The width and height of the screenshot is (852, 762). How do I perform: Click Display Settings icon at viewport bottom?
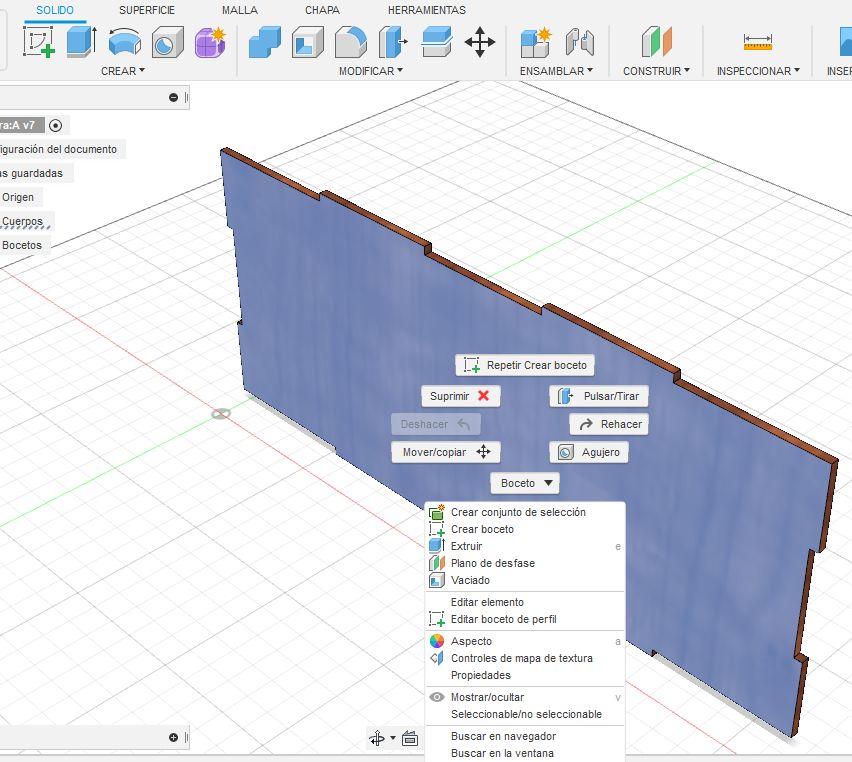(x=410, y=738)
